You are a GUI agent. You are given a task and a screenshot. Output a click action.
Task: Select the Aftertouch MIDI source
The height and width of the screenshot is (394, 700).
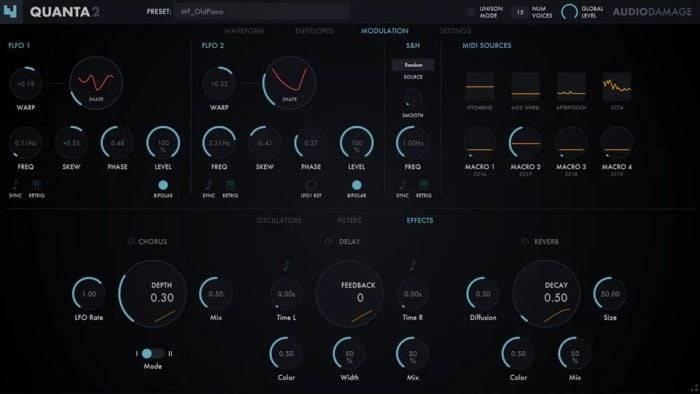point(571,87)
